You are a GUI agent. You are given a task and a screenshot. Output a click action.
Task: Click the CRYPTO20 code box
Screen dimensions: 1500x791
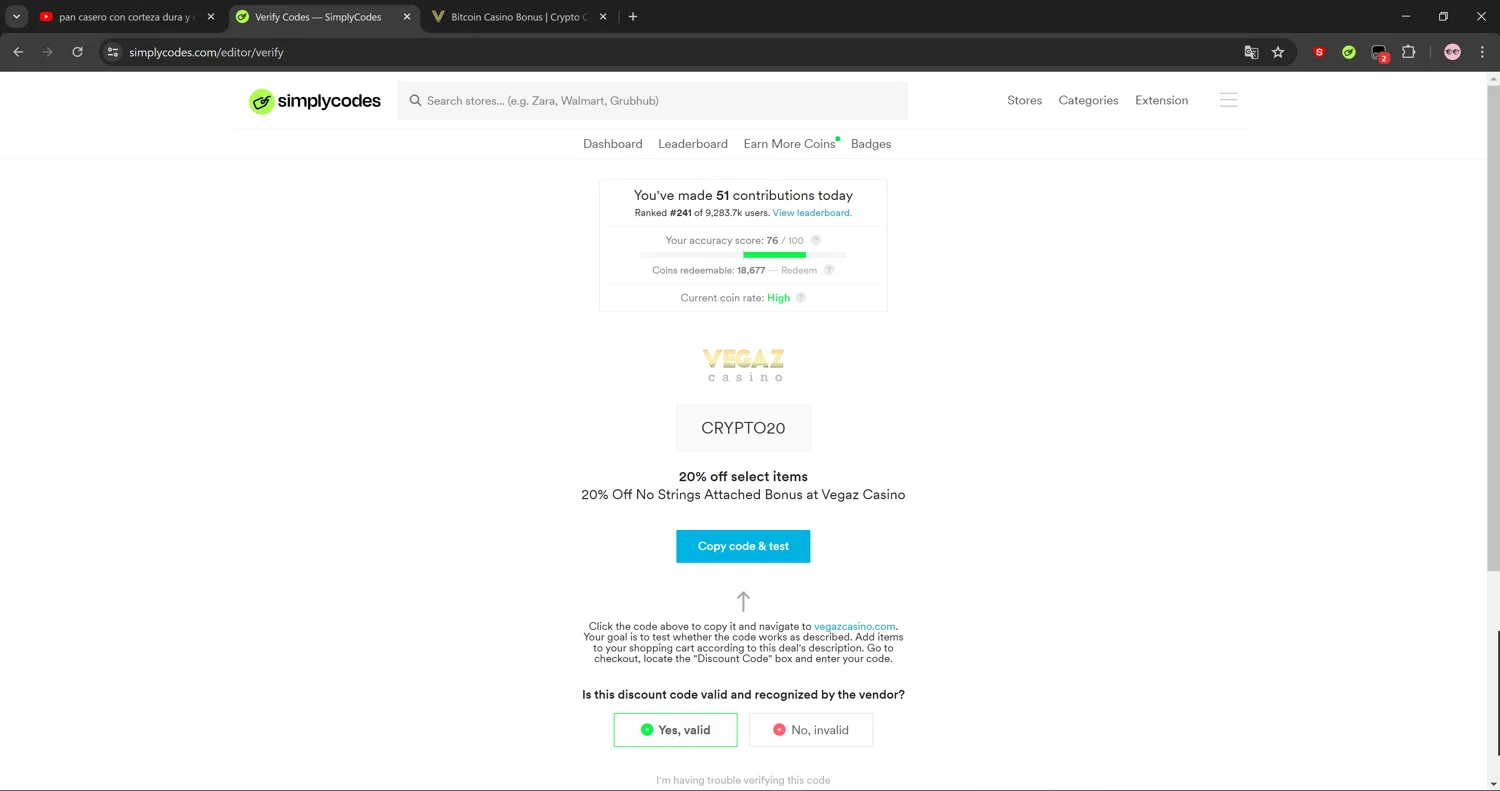point(743,428)
